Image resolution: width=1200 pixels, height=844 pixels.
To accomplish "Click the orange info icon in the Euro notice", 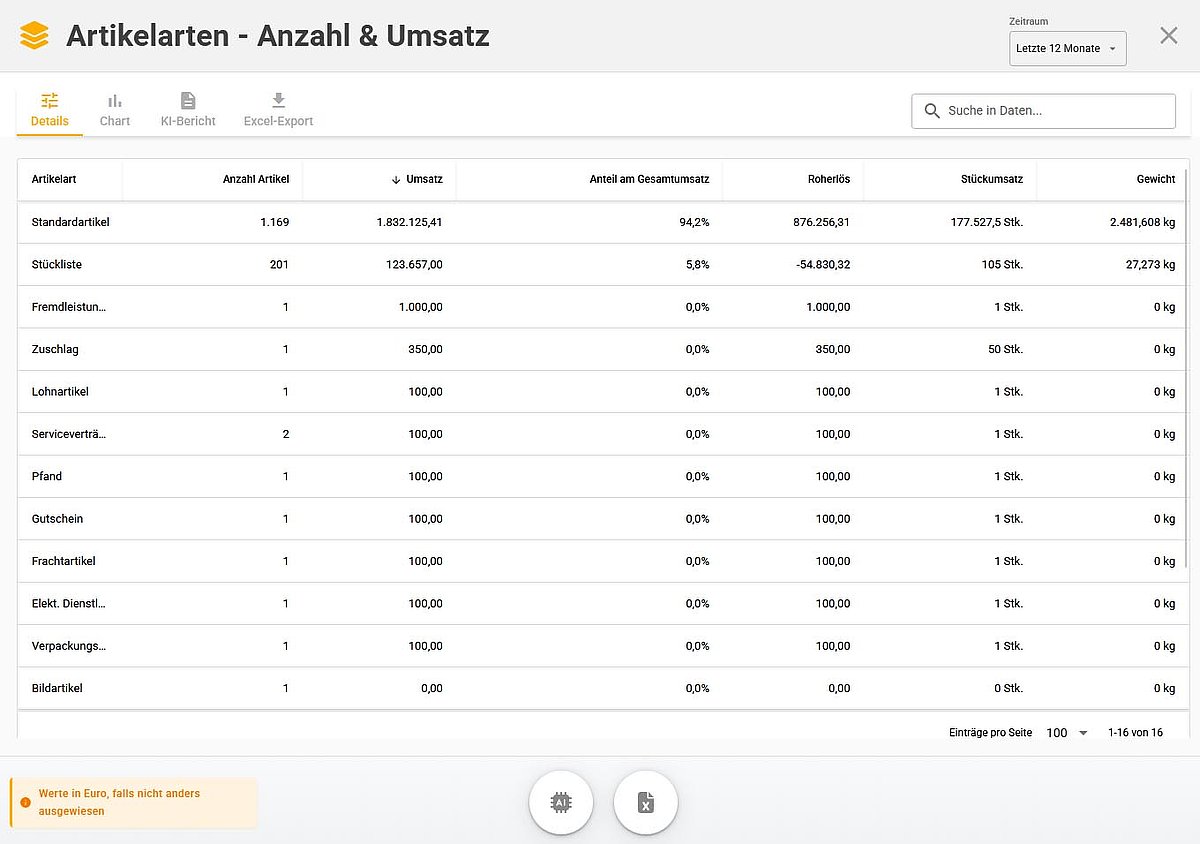I will pos(25,802).
